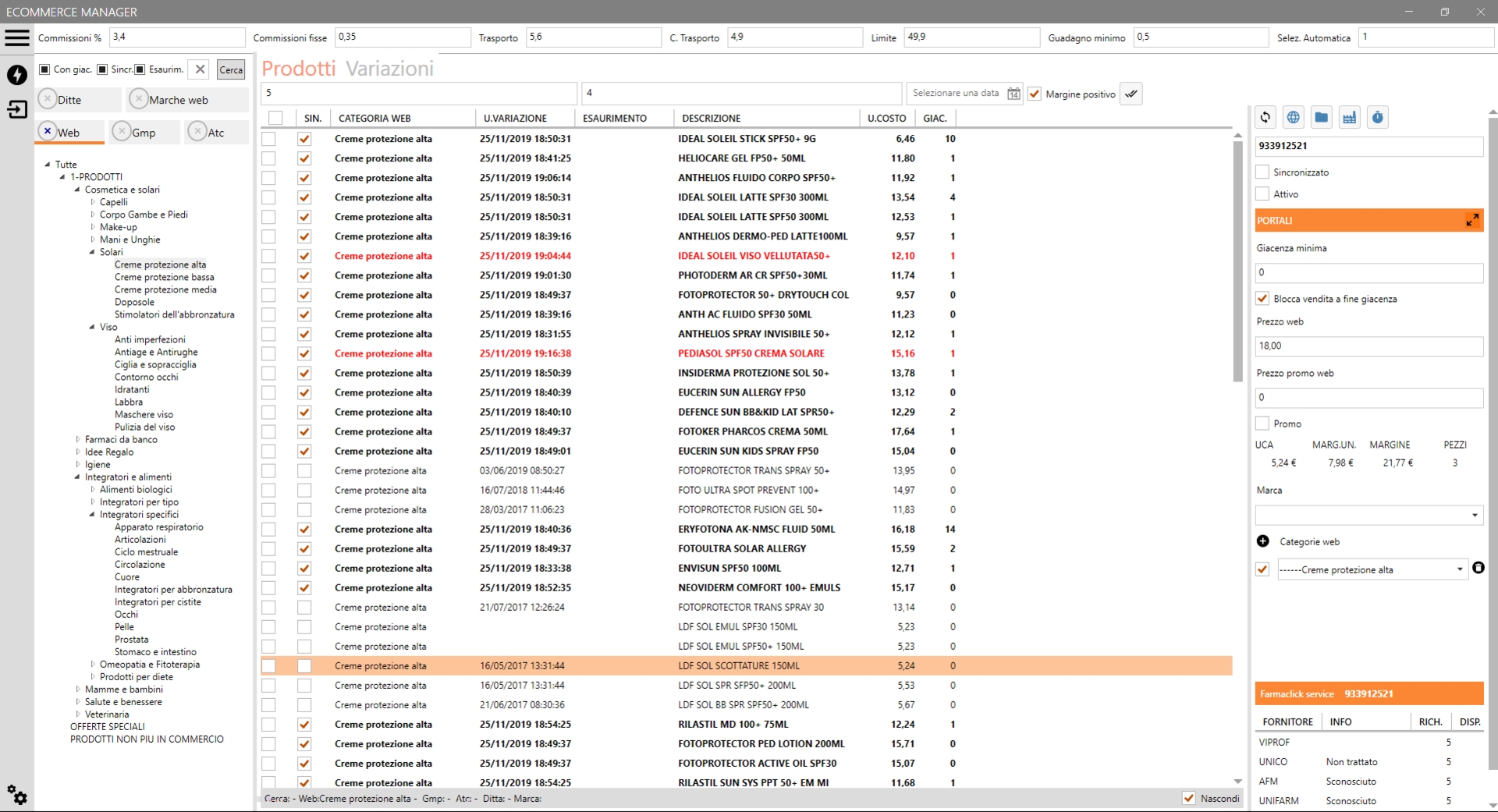Screen dimensions: 1498x812
Task: Click the plus icon beside Categorie web
Action: pos(1263,541)
